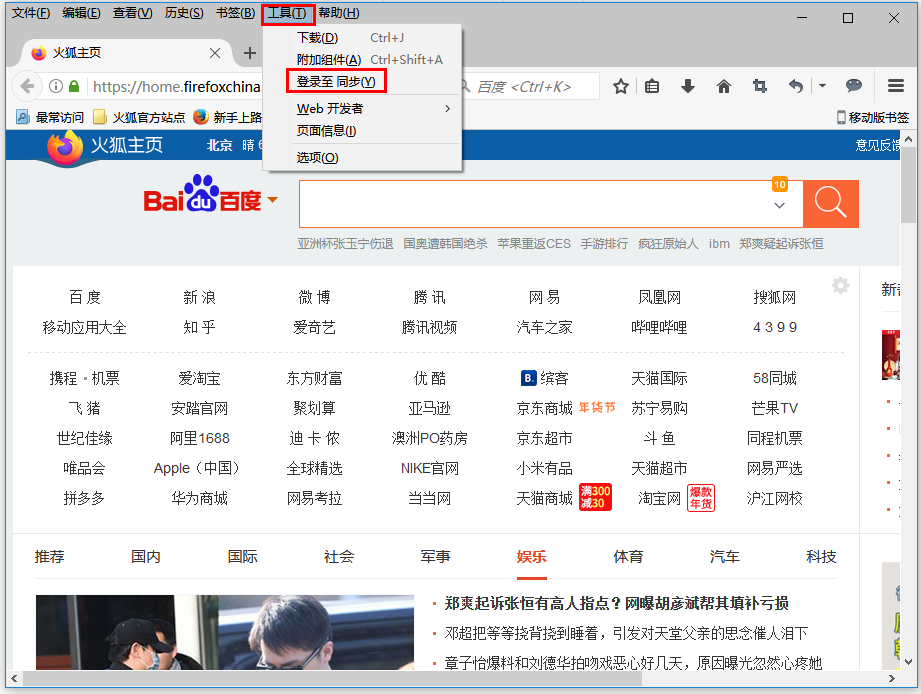Click the news photo thumbnail

click(x=225, y=632)
